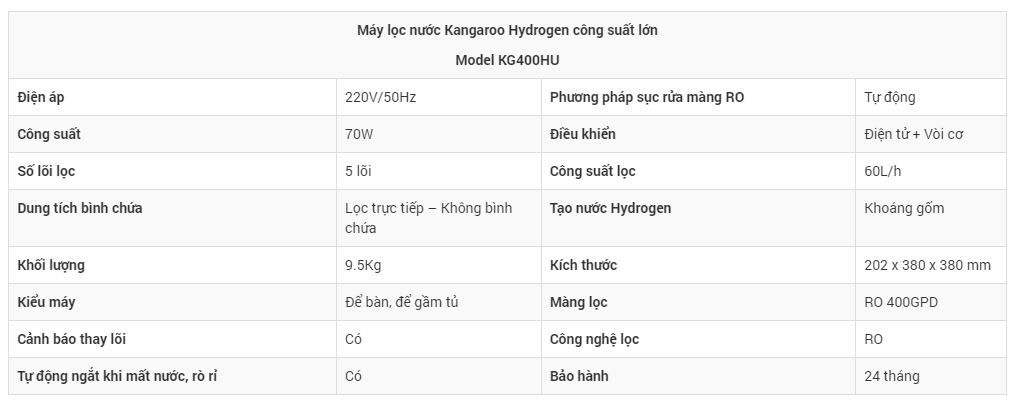The image size is (1017, 403).
Task: Click the '9.5Kg' weight value
Action: [362, 265]
